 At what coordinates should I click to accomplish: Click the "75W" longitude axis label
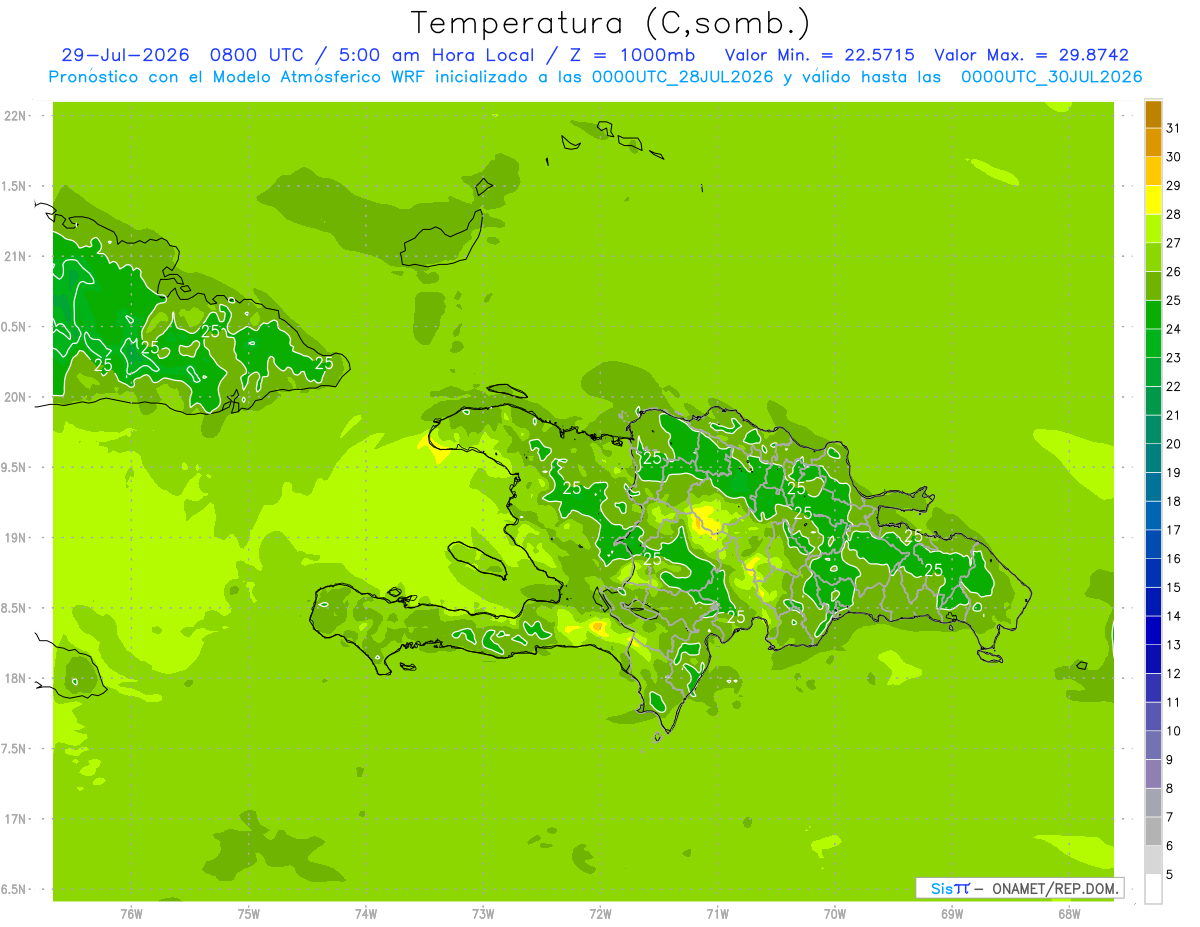249,913
